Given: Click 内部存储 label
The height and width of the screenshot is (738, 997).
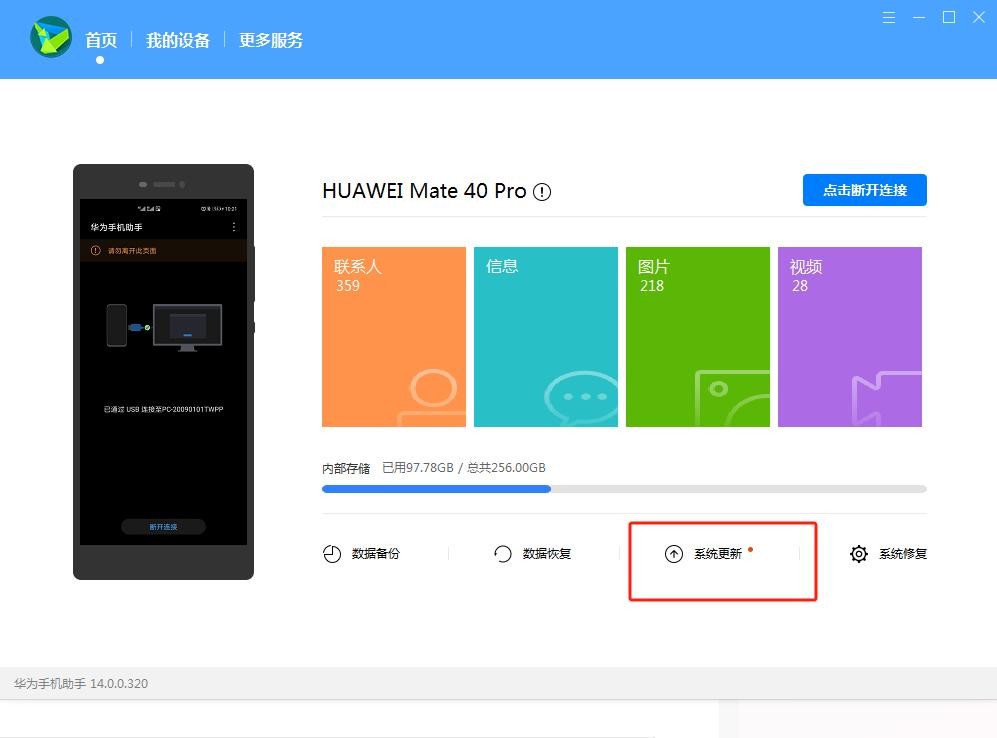Looking at the screenshot, I should (346, 468).
